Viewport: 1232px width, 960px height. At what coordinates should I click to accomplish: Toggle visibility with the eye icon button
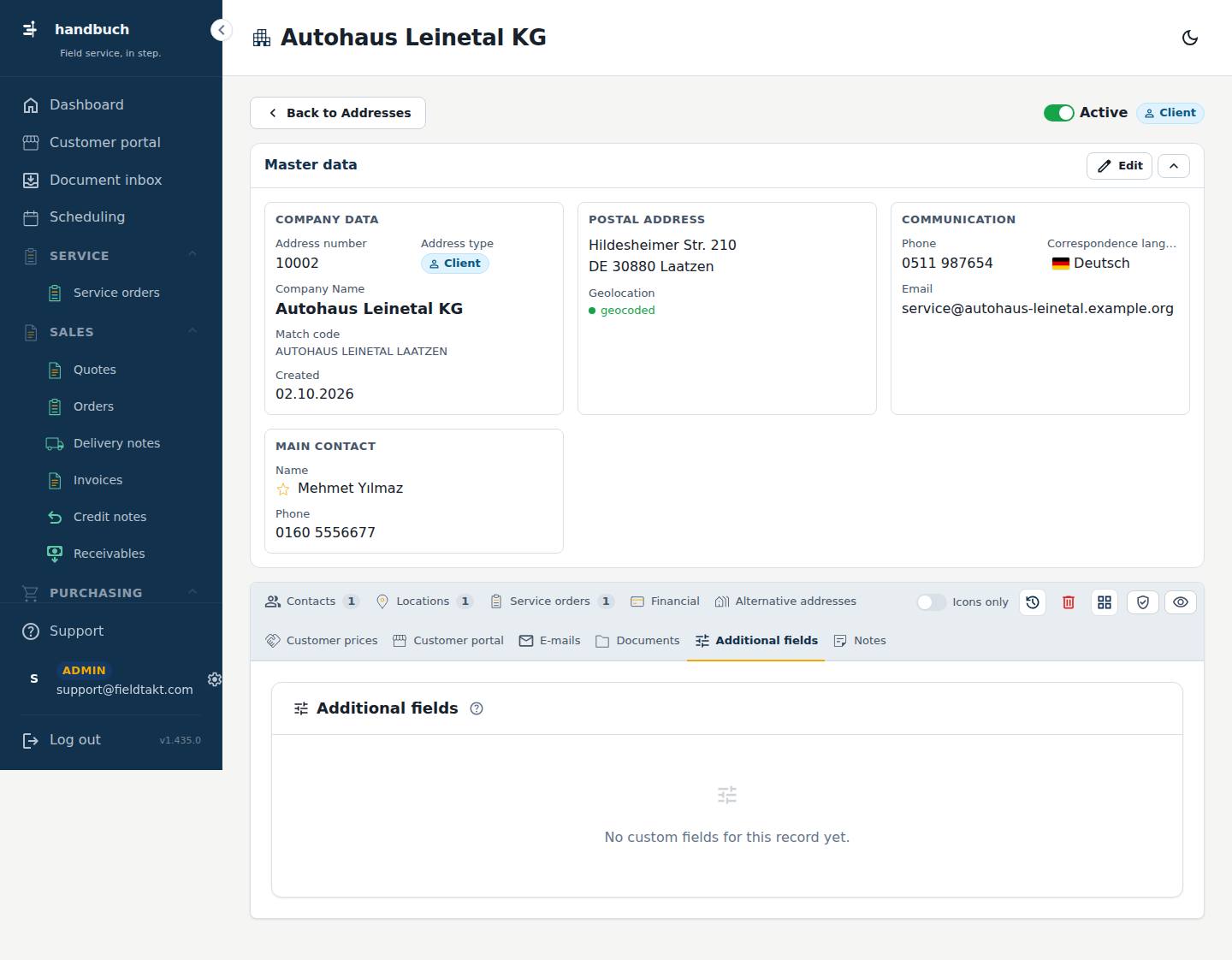pos(1181,602)
